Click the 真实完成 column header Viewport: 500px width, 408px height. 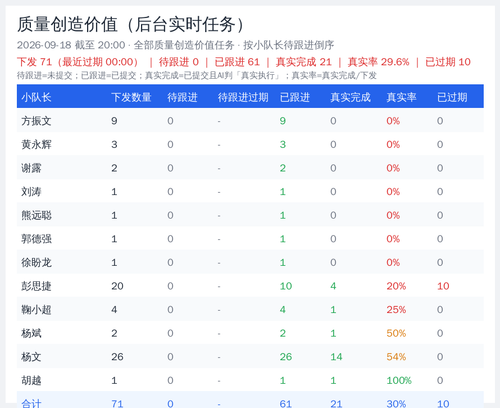[350, 97]
